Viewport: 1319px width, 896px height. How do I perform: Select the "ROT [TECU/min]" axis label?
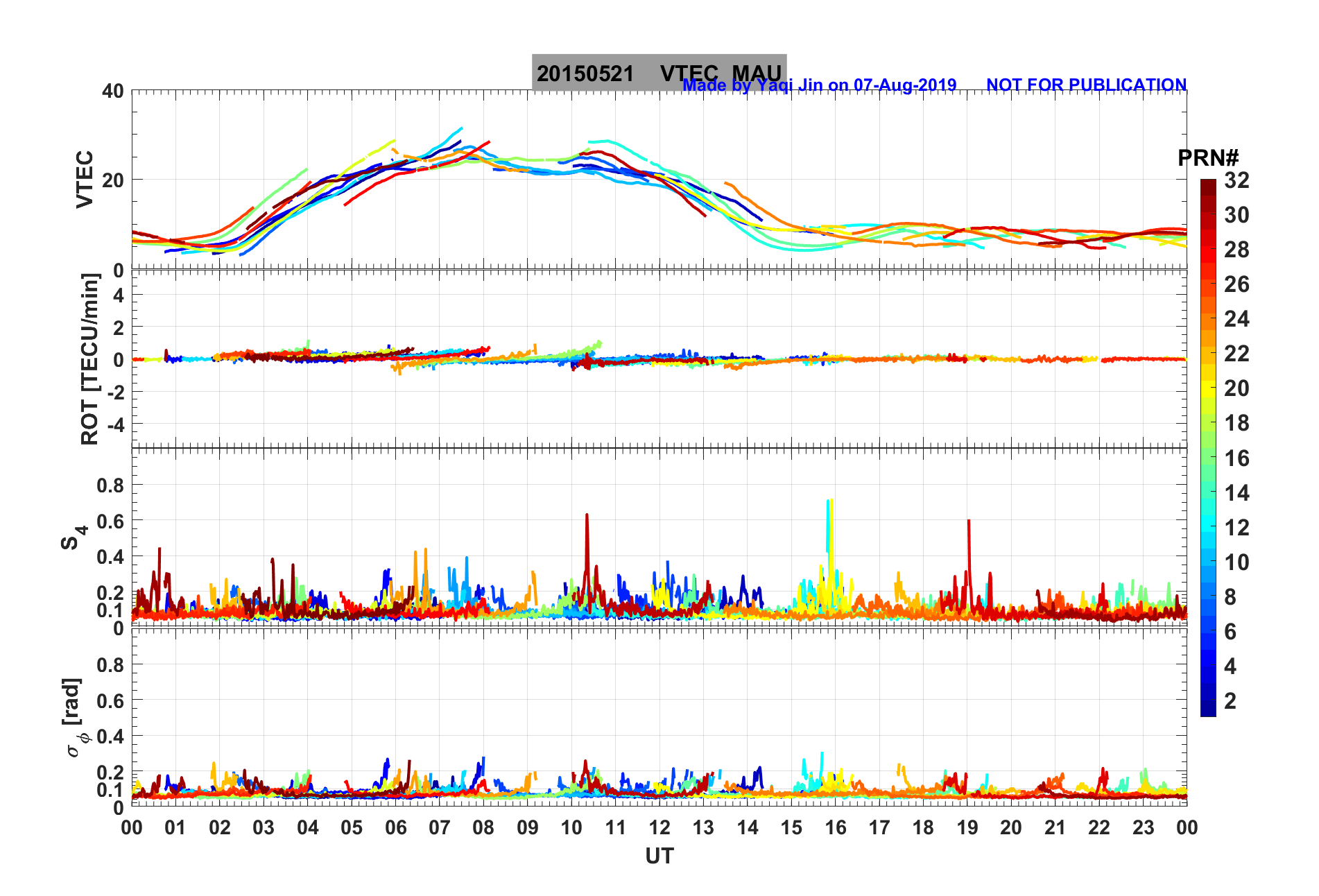click(90, 359)
